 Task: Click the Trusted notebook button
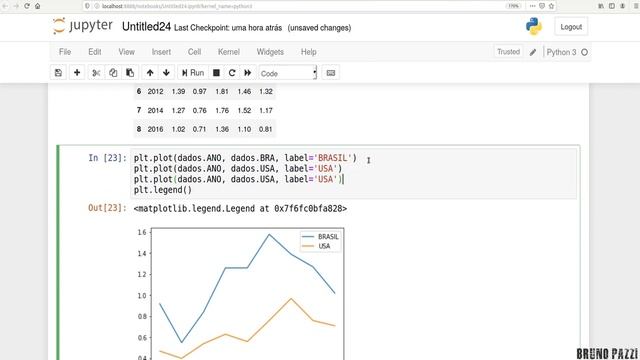pyautogui.click(x=508, y=52)
